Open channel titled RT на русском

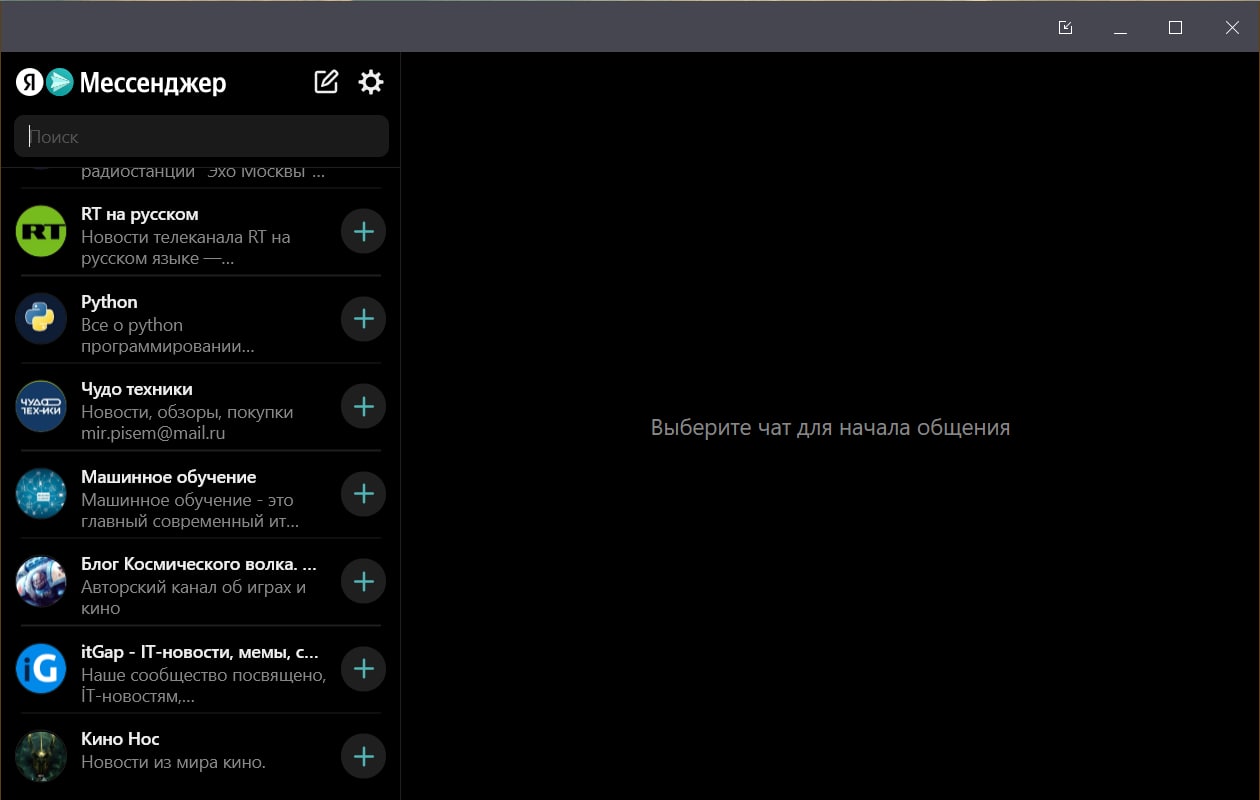tap(140, 214)
